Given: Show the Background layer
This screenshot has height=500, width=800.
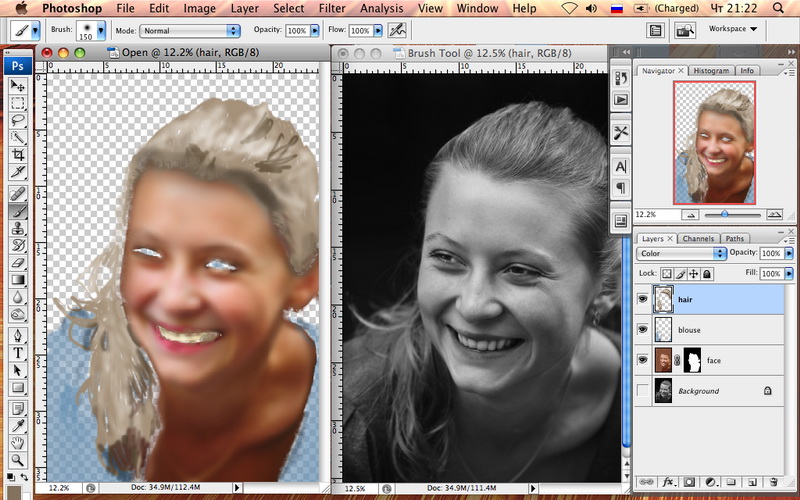Looking at the screenshot, I should pos(641,391).
